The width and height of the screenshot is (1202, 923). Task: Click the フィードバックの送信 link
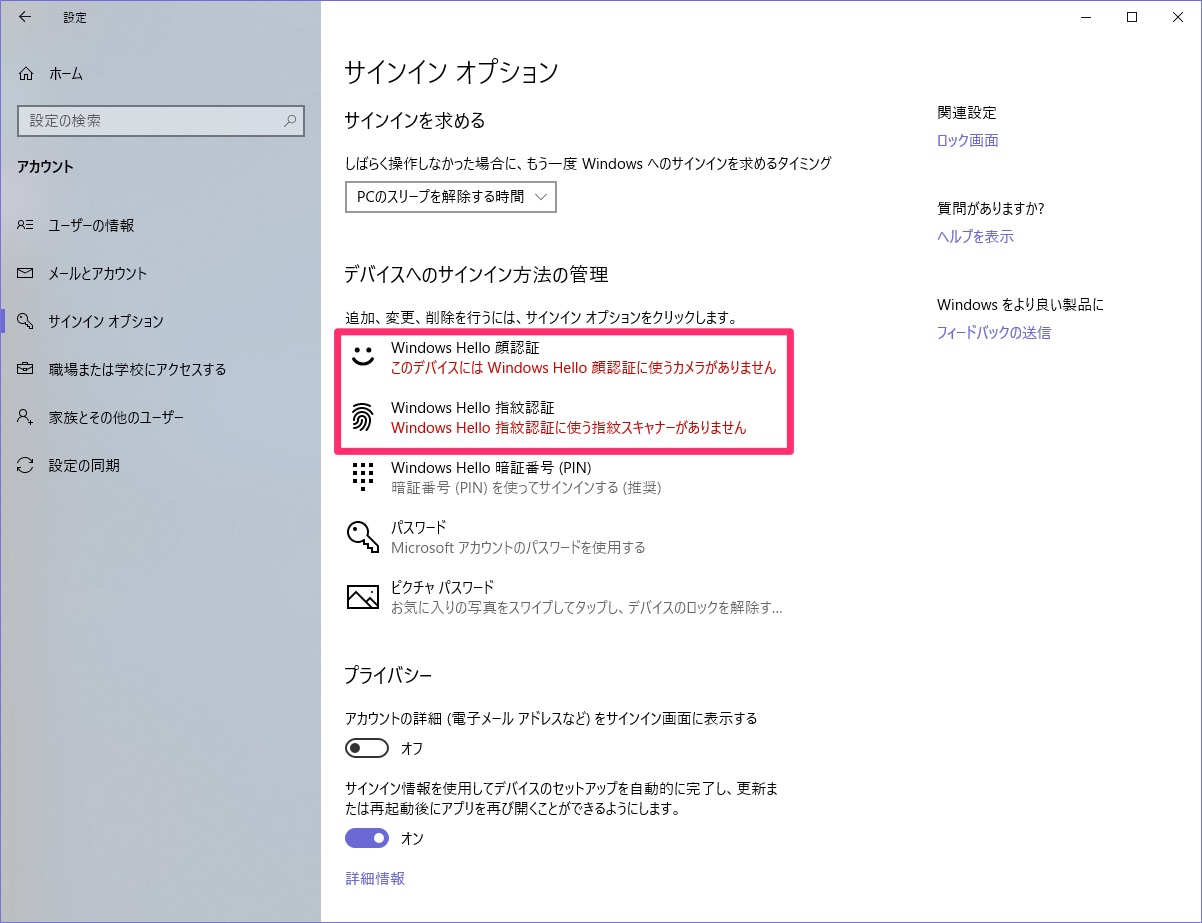coord(994,333)
